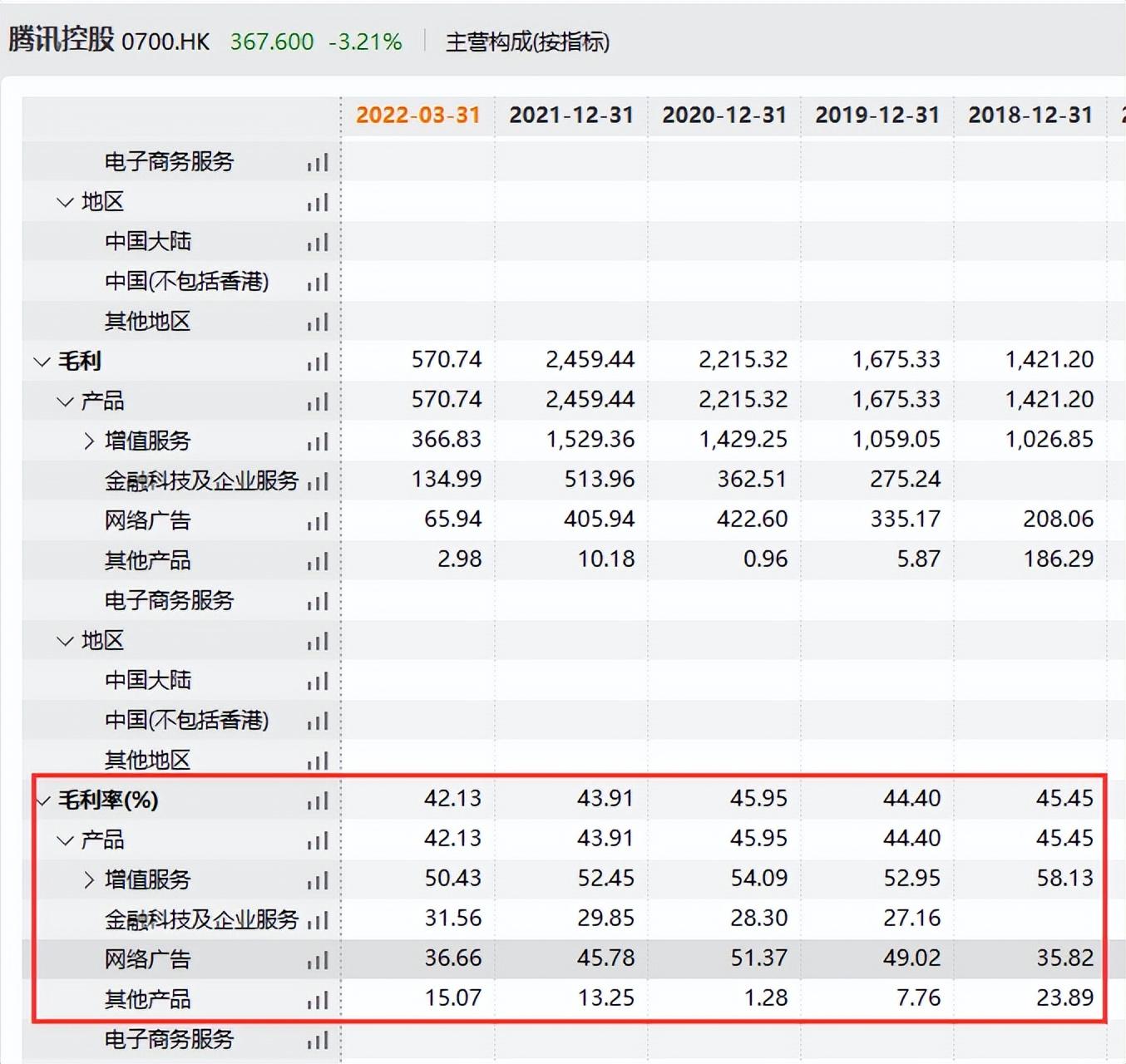1126x1064 pixels.
Task: Click chart icon for 金融科技及企业服务 row showing 31.56
Action: click(x=318, y=920)
